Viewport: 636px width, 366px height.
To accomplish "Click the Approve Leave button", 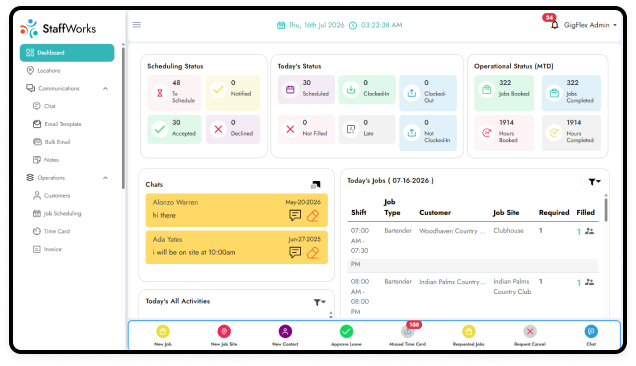I will click(346, 336).
